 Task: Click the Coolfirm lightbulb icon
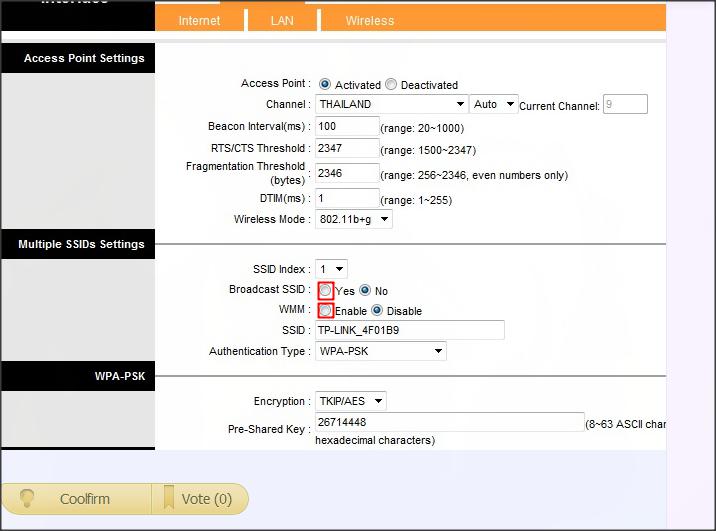[x=27, y=499]
